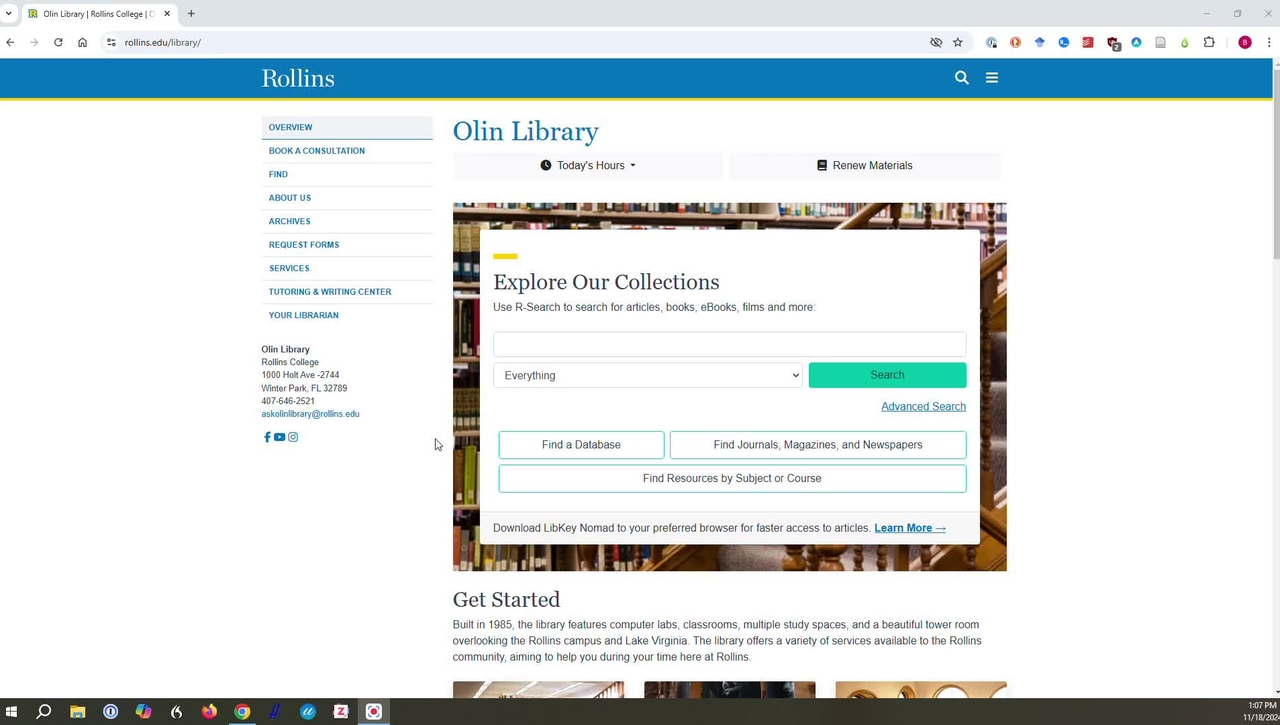Expand the Today's Hours dropdown
Viewport: 1280px width, 725px height.
[x=588, y=165]
